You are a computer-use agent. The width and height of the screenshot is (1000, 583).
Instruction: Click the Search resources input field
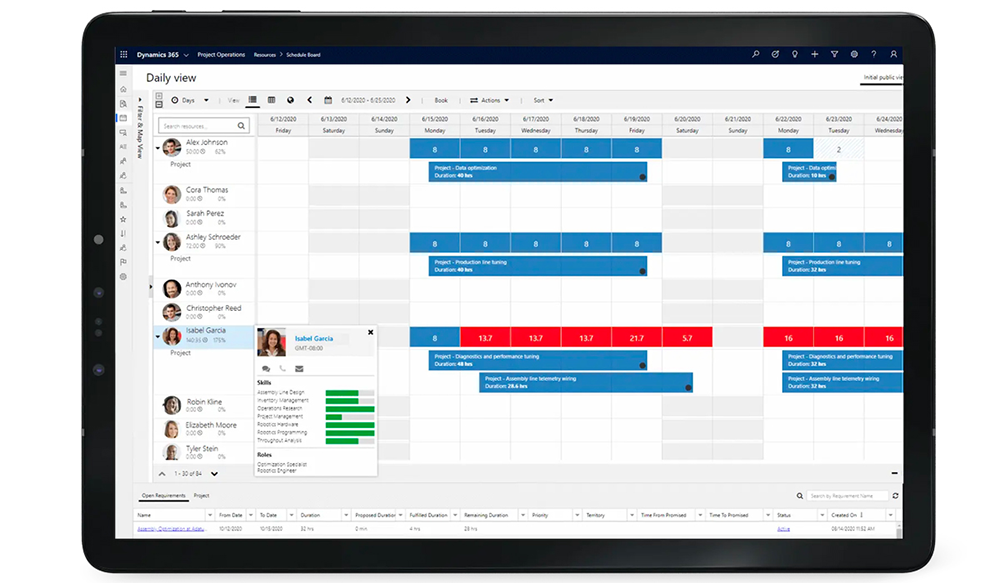pos(198,126)
